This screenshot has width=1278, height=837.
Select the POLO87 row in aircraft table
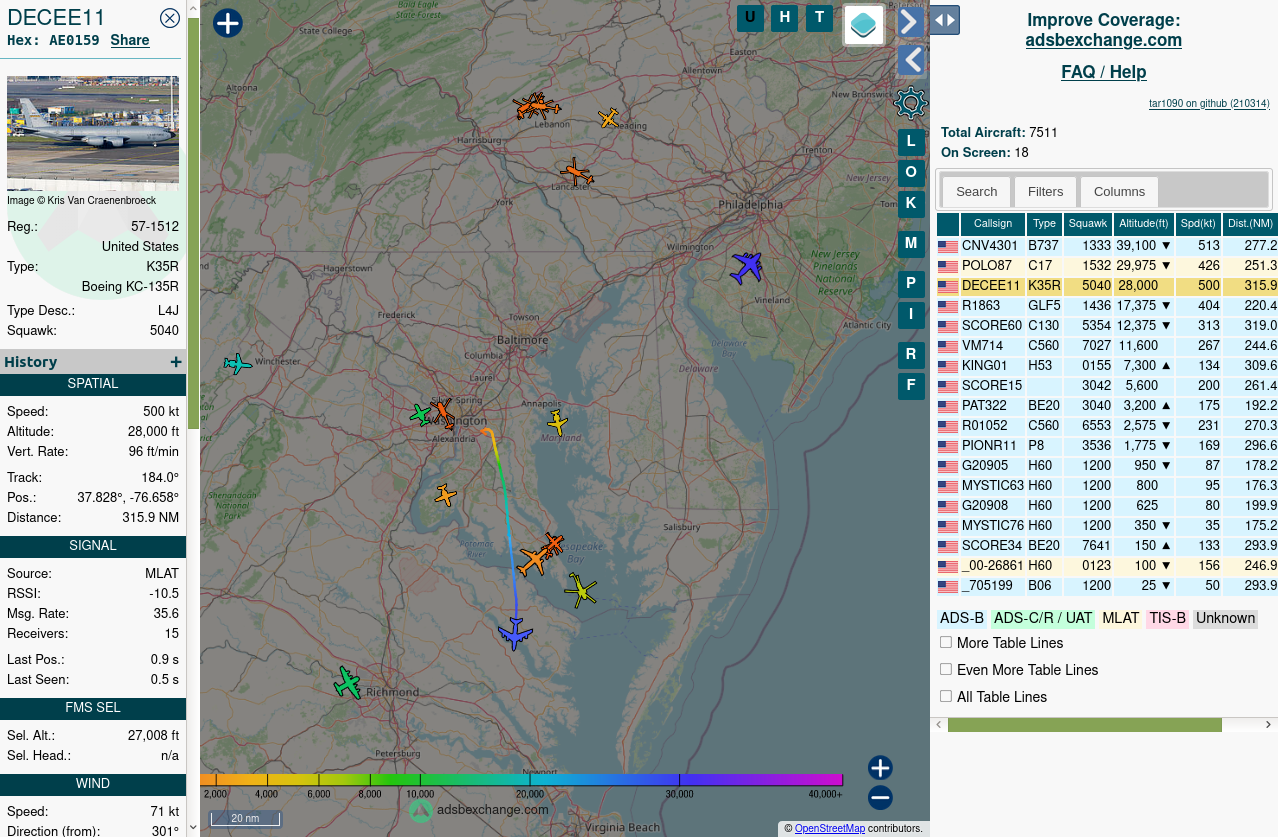[x=1107, y=266]
